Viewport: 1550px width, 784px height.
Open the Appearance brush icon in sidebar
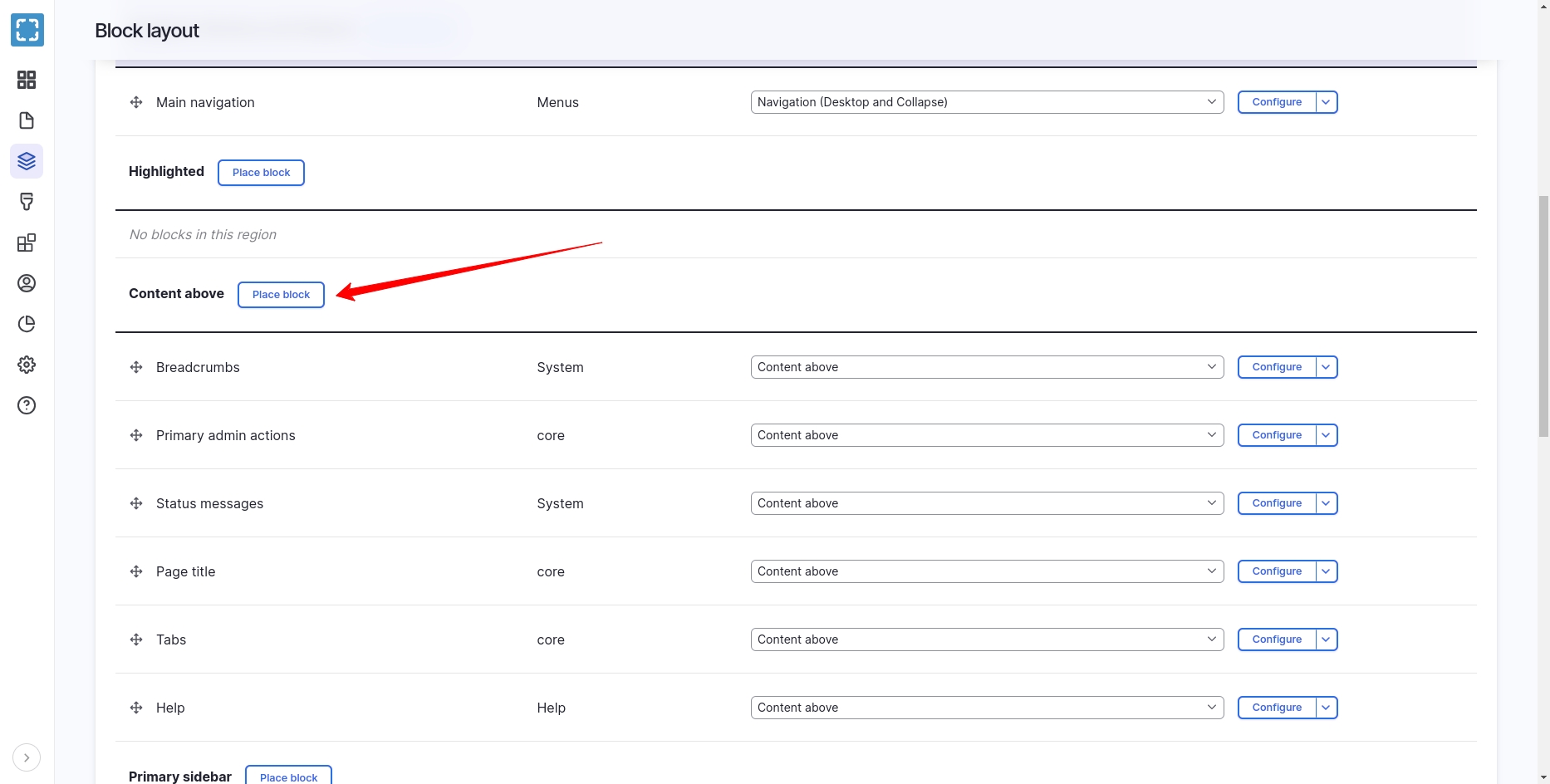tap(27, 202)
